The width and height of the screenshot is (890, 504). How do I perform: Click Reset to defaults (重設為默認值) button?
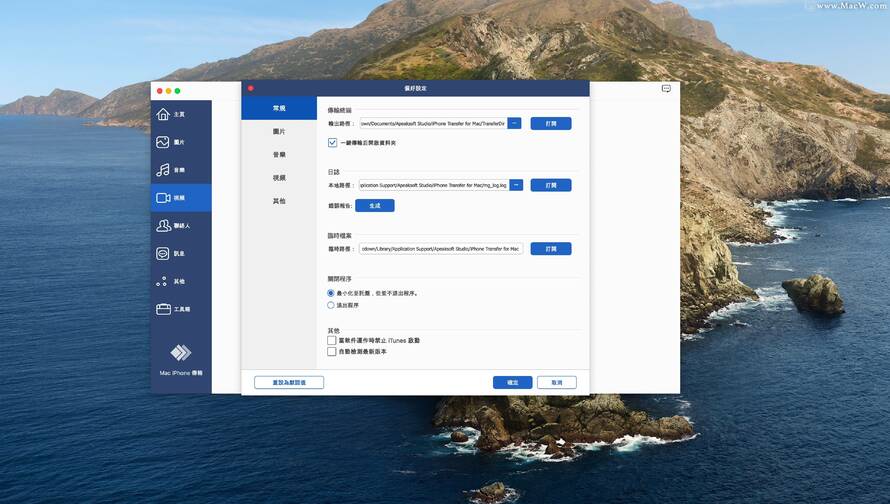click(x=289, y=383)
